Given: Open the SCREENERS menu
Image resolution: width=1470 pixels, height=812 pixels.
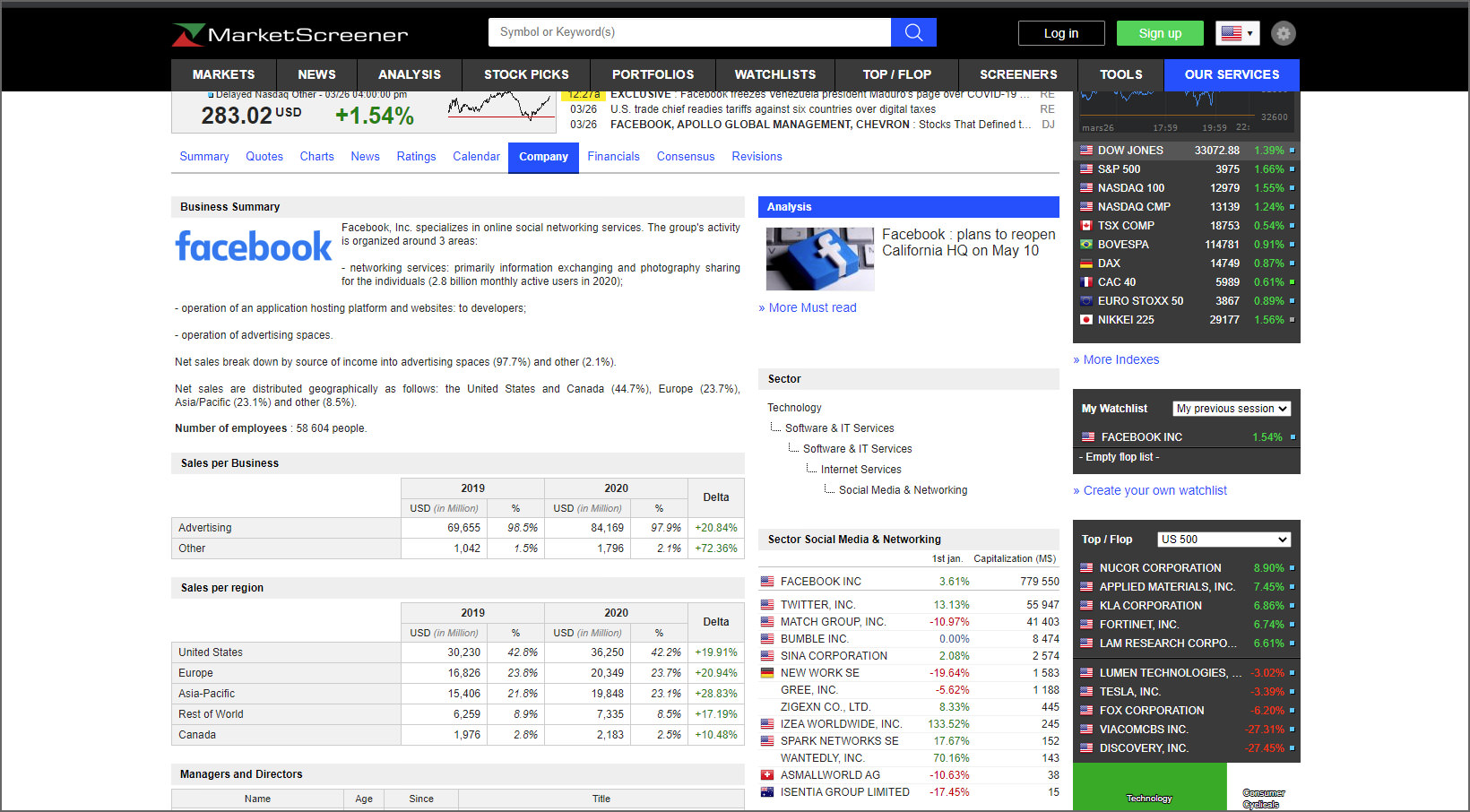Looking at the screenshot, I should pos(1017,74).
